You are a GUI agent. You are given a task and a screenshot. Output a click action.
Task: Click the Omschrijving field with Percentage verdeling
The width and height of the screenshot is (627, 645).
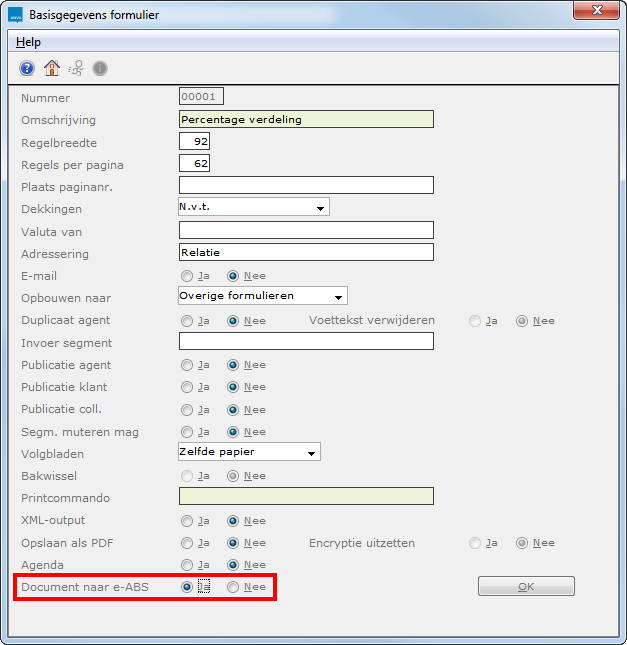pos(306,119)
